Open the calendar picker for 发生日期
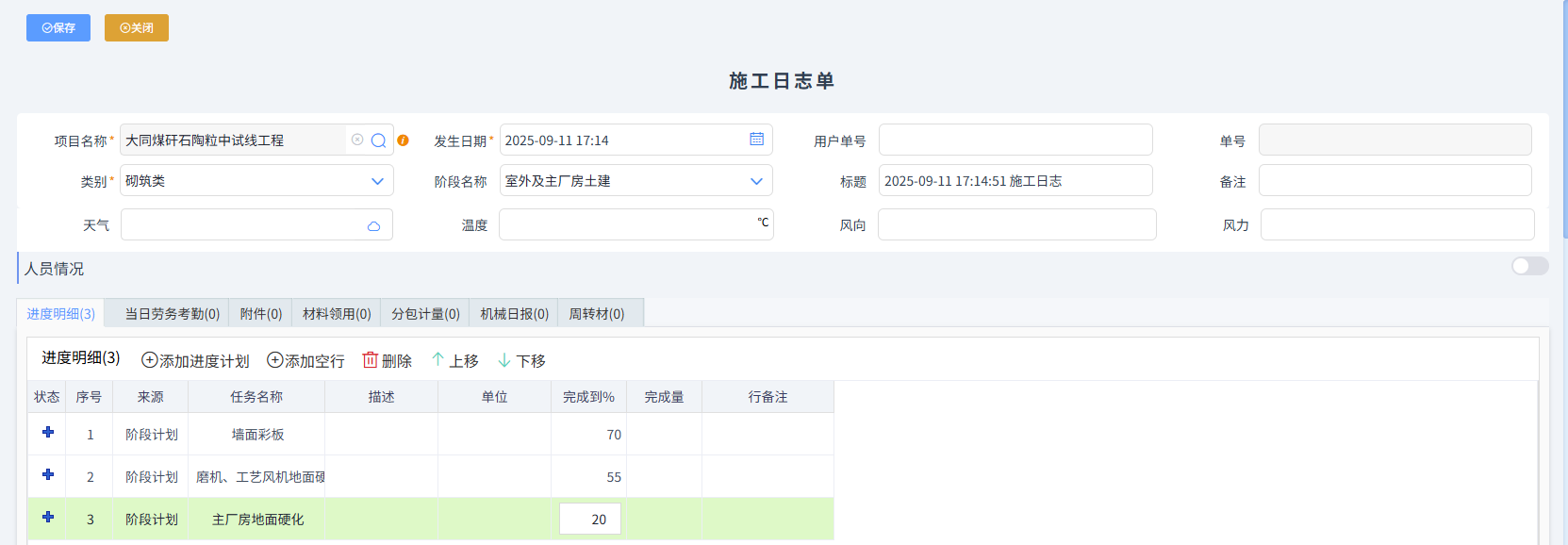The height and width of the screenshot is (545, 1568). 756,140
